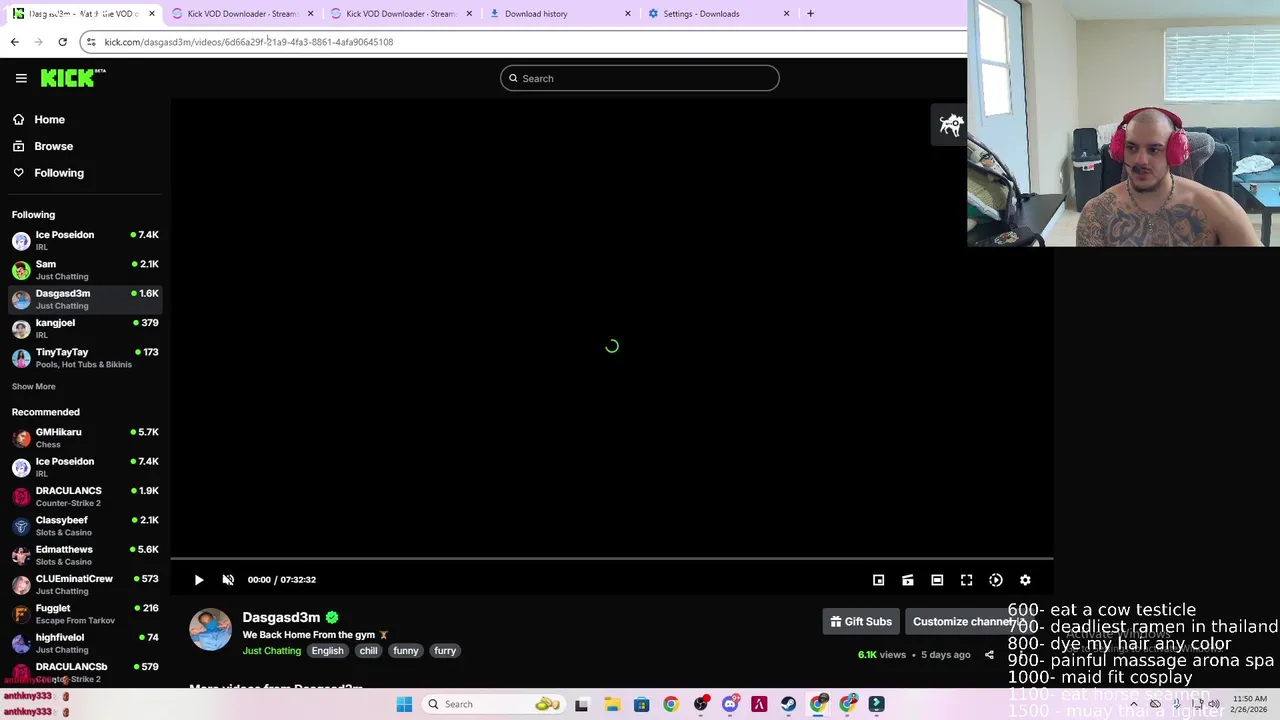Share this video
Screen dimensions: 1280x720
[989, 655]
